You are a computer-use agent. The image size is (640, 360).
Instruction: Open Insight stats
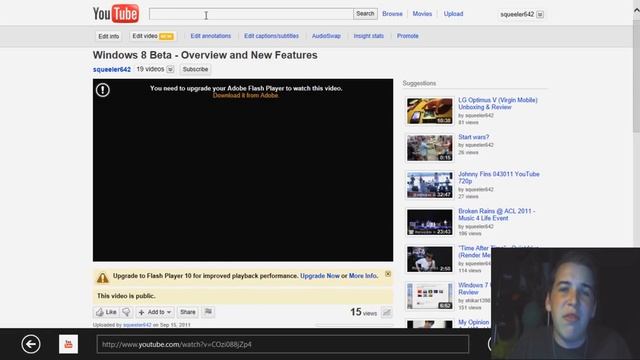click(x=369, y=36)
